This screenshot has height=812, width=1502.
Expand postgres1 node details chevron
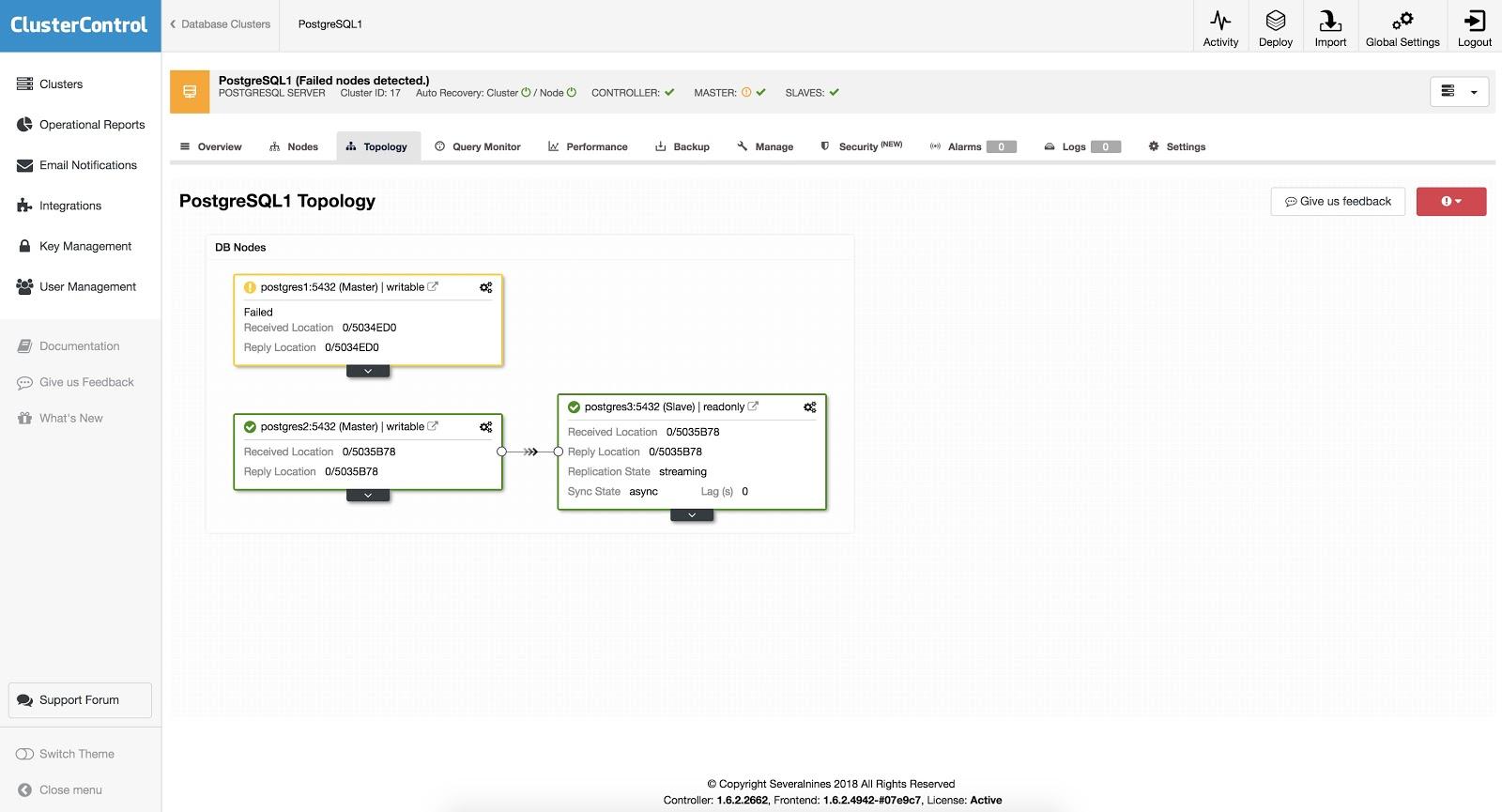(x=368, y=372)
